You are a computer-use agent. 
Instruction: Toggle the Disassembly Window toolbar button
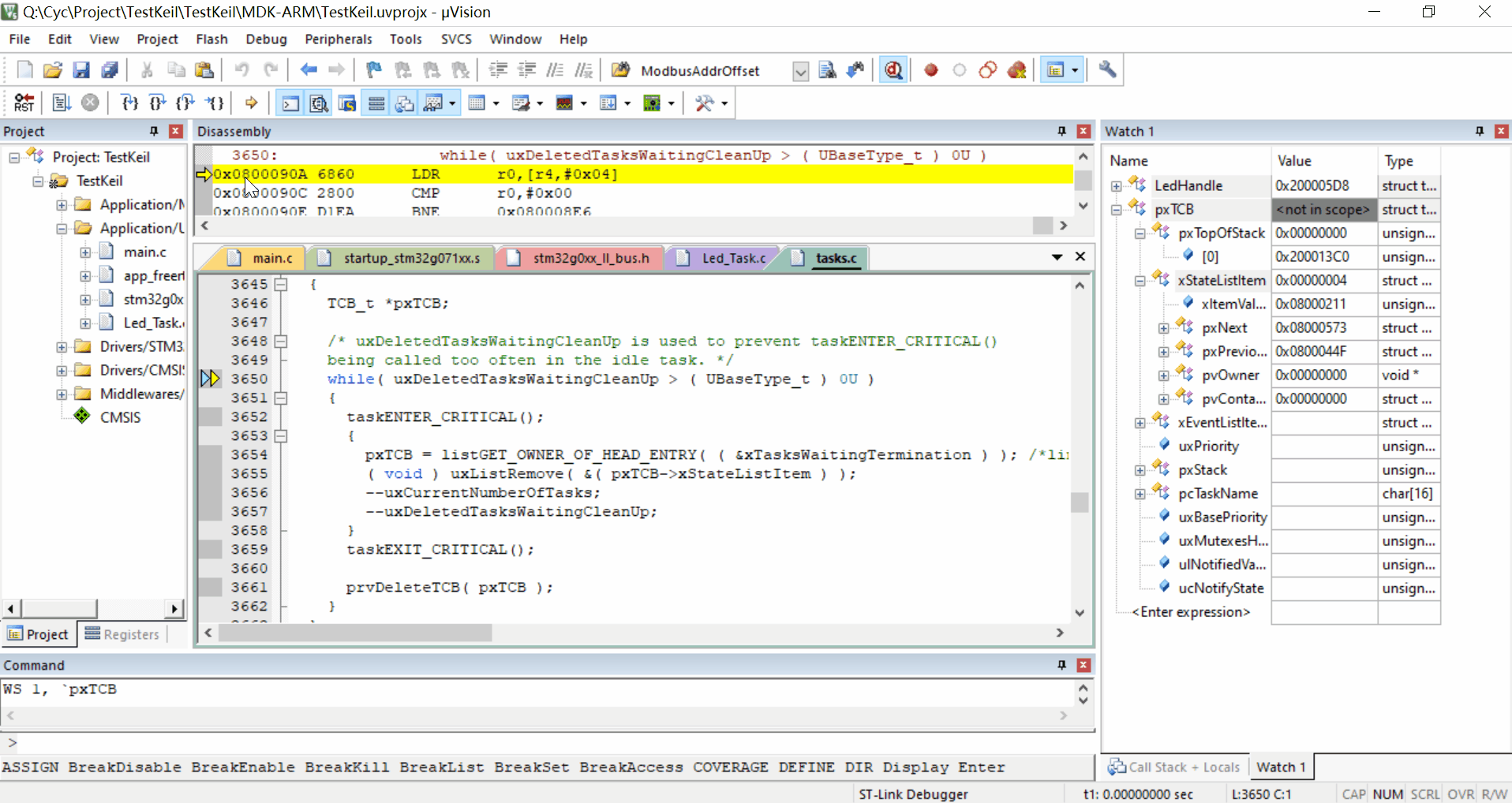tap(319, 103)
